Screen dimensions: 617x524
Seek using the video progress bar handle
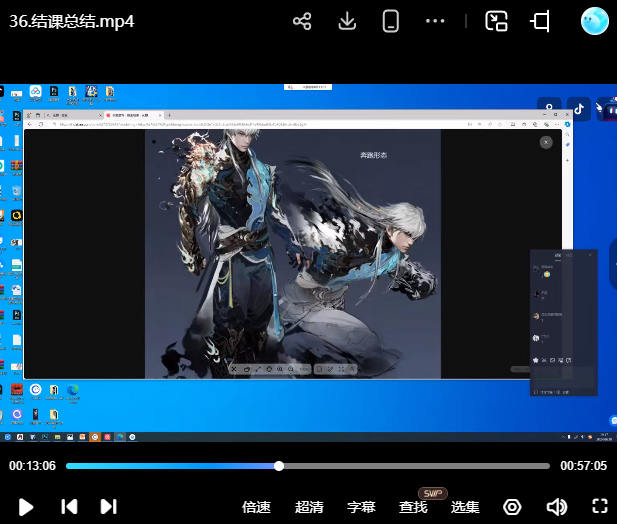pos(279,466)
